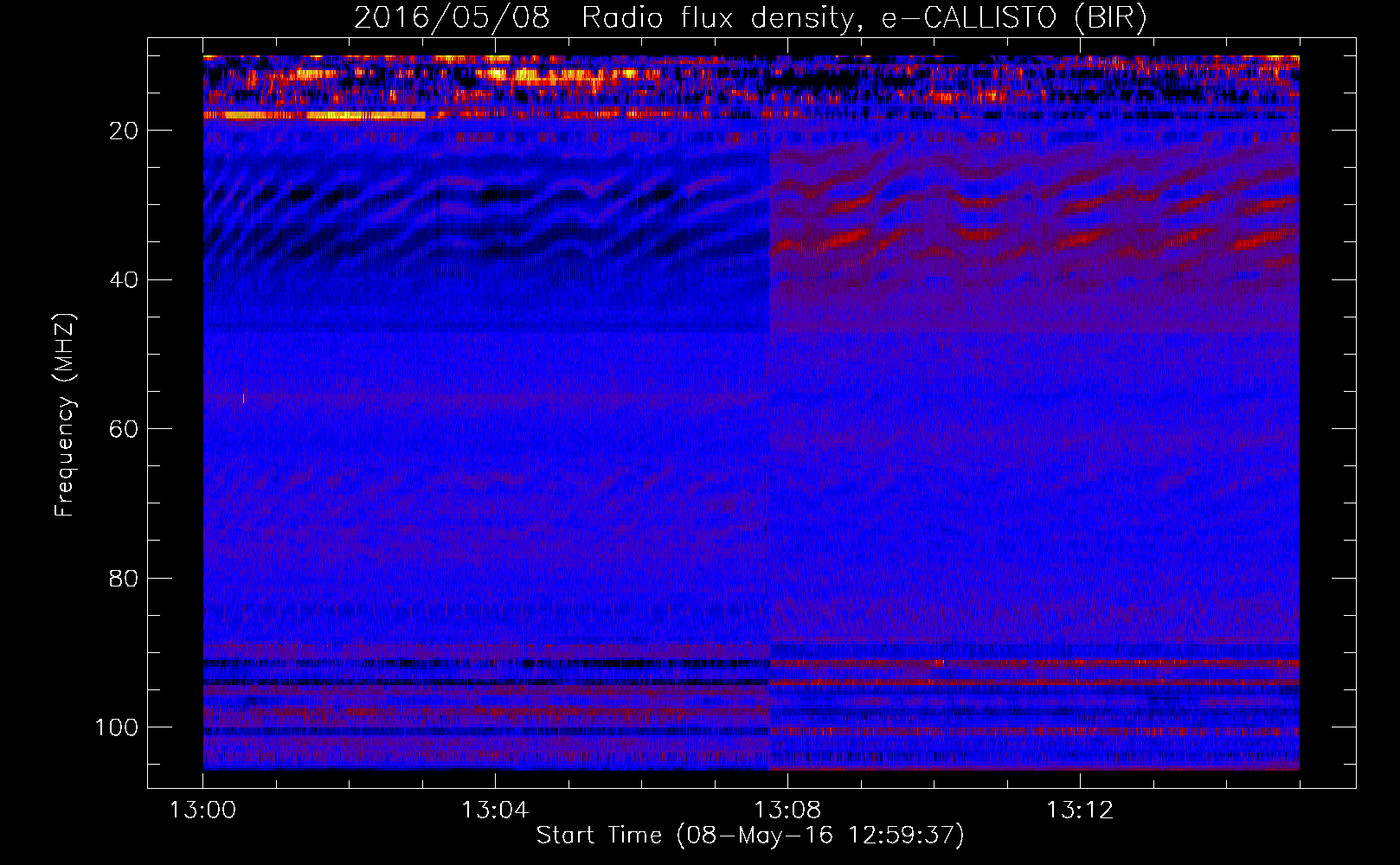Click the plot title "2016/05/08 Radio flux density, e-CALLISTO (BIR)"
Image resolution: width=1400 pixels, height=865 pixels.
point(750,18)
